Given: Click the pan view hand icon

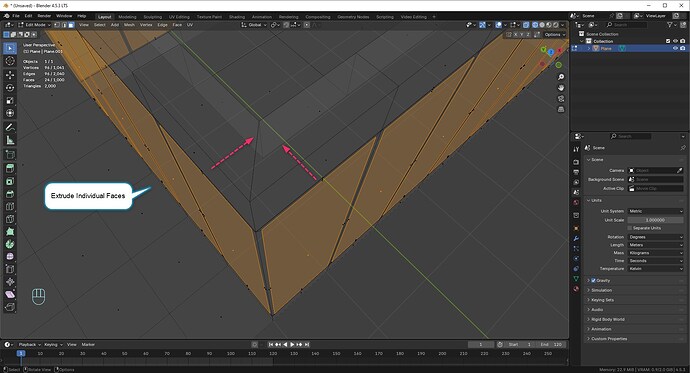Looking at the screenshot, I should (561, 88).
